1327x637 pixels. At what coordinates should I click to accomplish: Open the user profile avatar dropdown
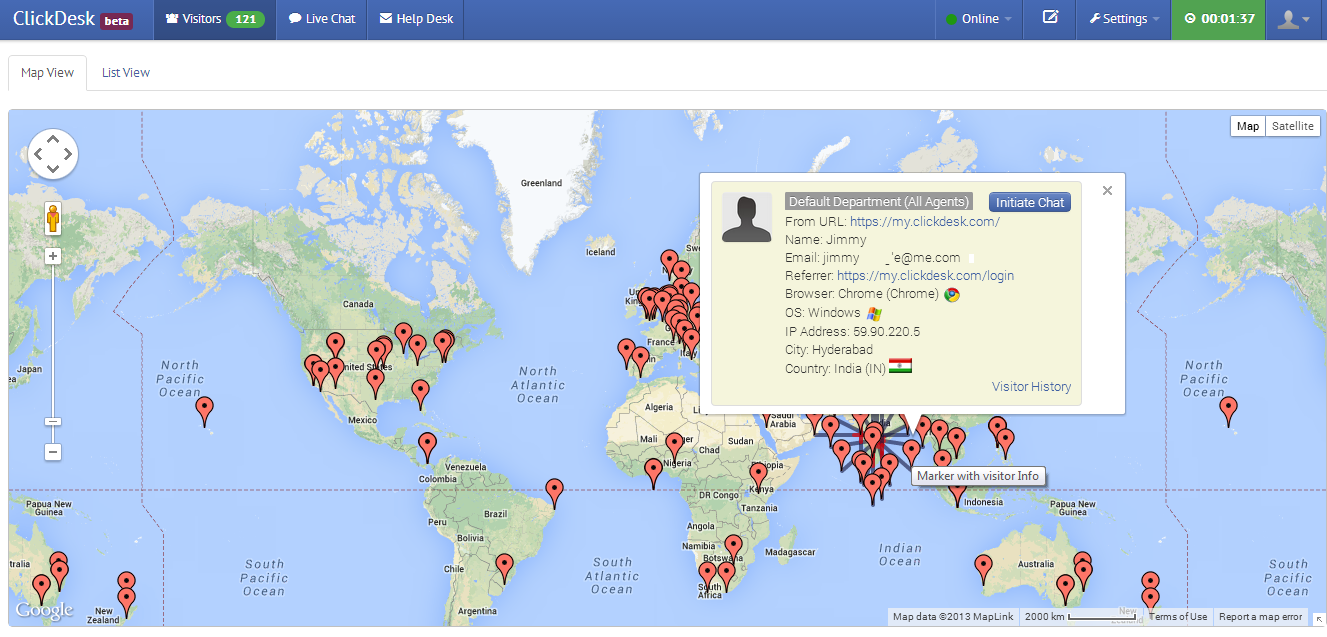coord(1293,19)
